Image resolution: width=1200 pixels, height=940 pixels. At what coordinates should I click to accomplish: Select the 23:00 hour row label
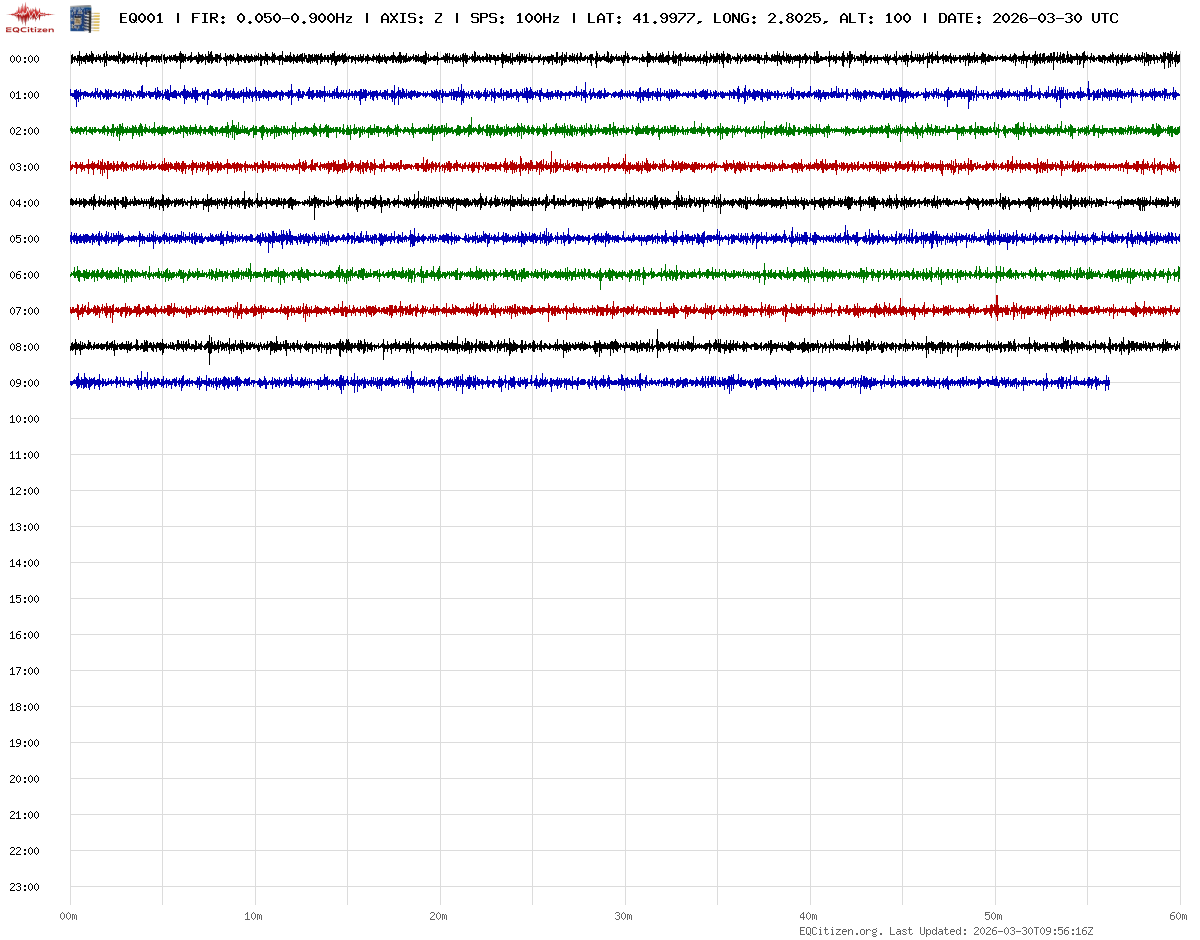point(24,887)
